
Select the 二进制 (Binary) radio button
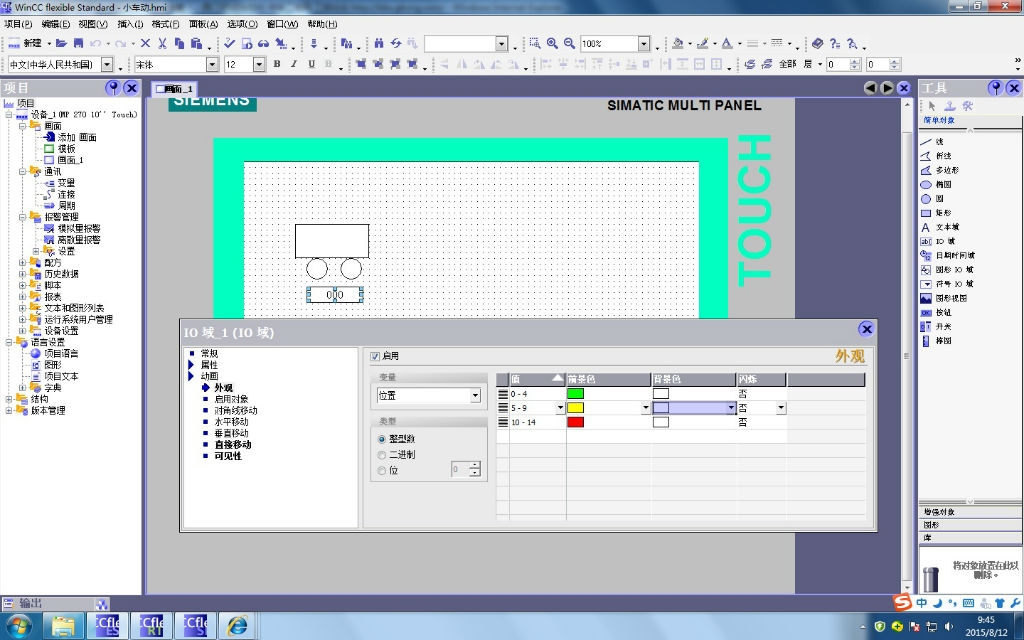click(382, 455)
